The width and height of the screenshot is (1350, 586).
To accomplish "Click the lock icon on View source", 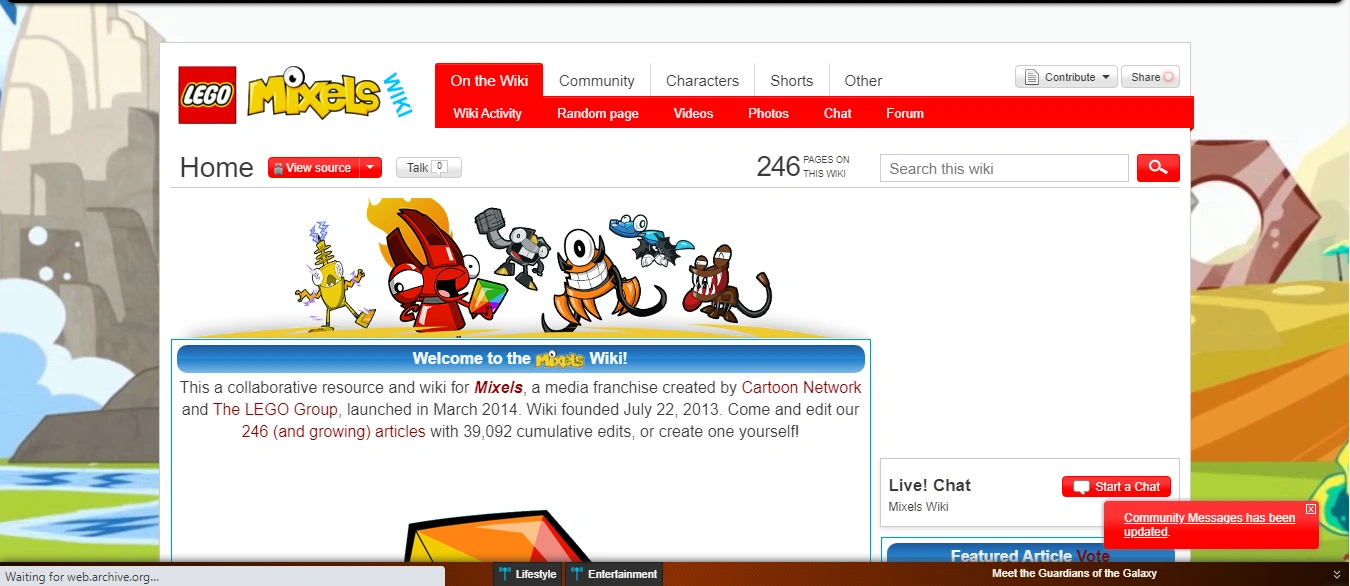I will pos(279,168).
